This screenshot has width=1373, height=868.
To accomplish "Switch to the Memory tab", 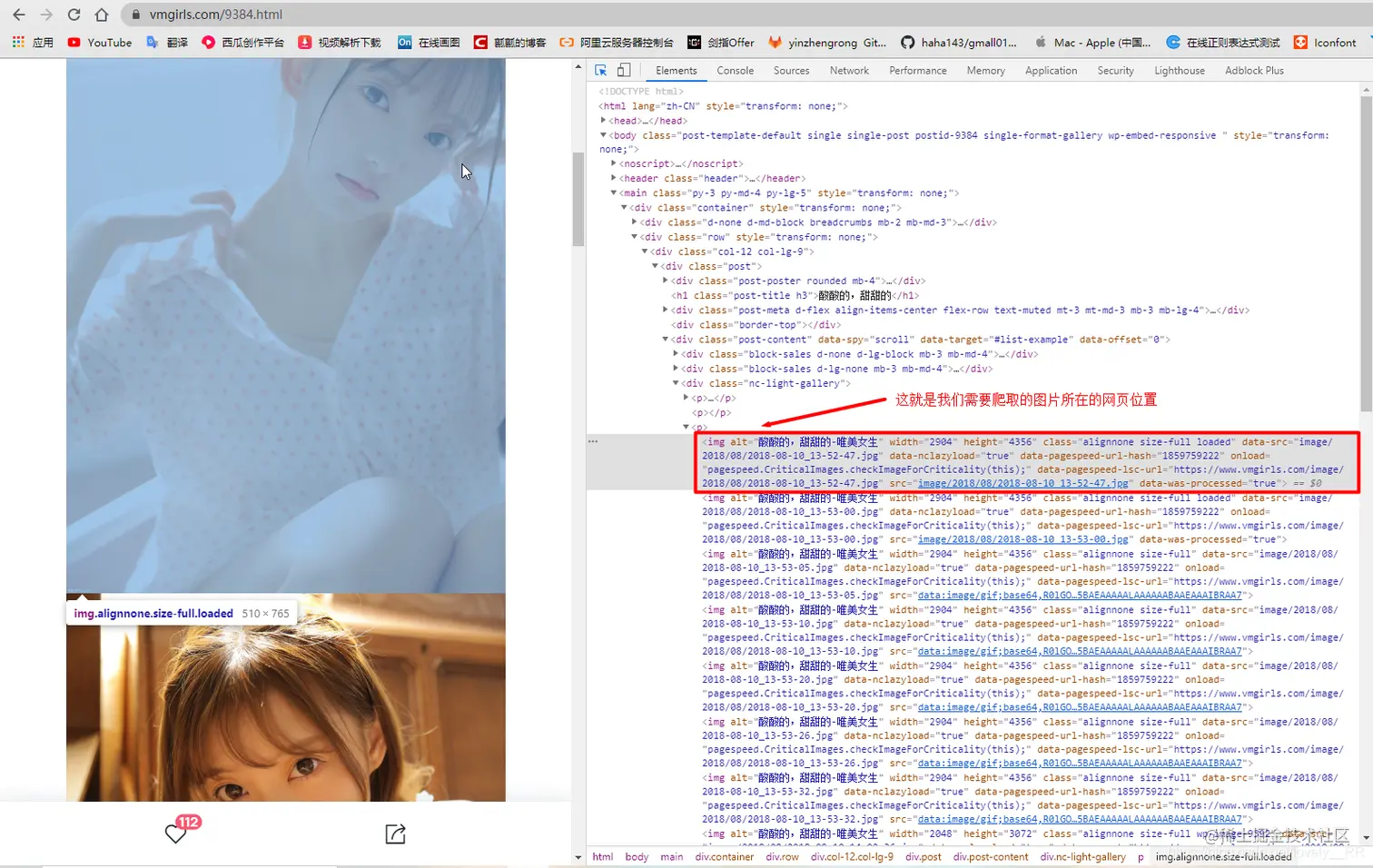I will click(985, 70).
